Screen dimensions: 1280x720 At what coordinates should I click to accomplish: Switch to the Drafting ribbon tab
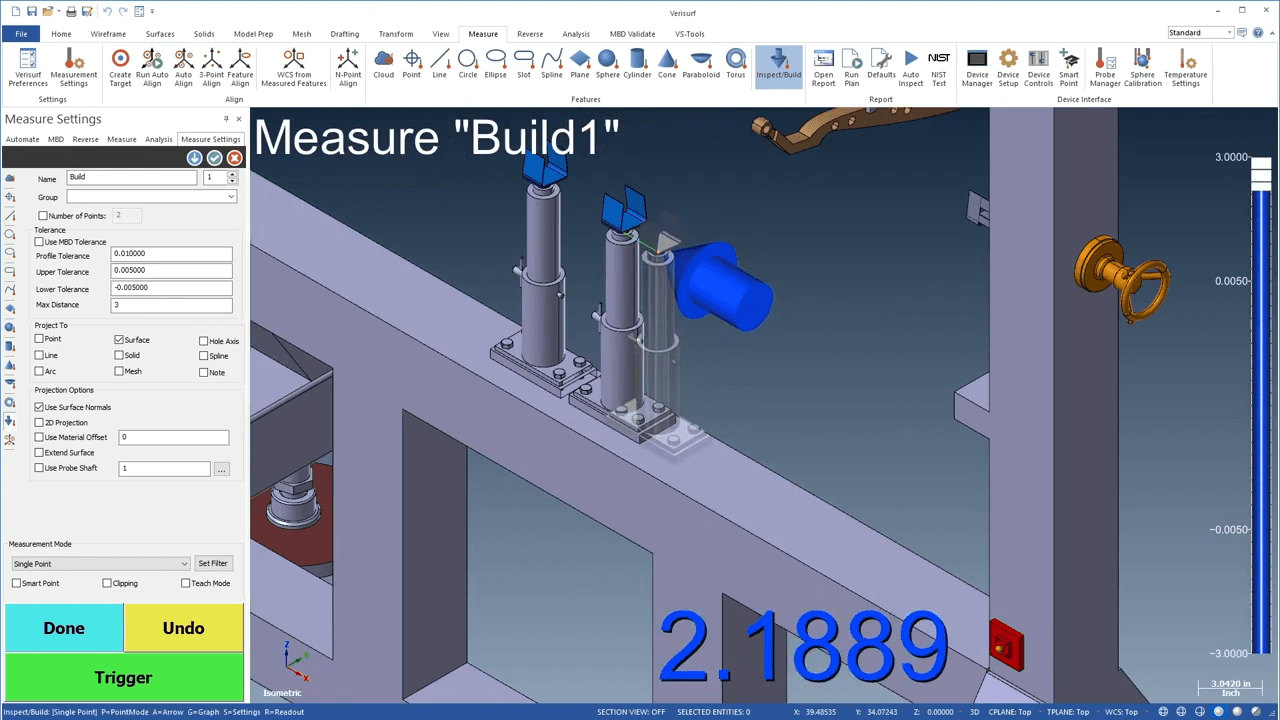[344, 34]
